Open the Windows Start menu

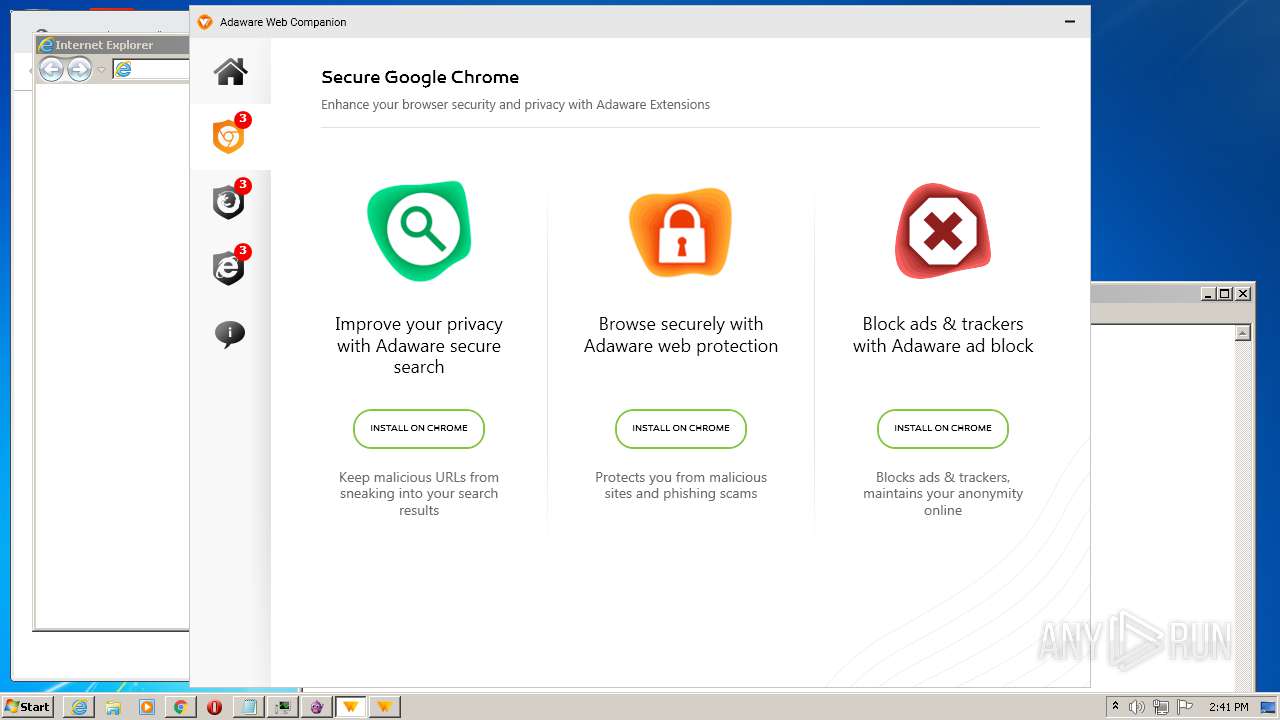(28, 706)
